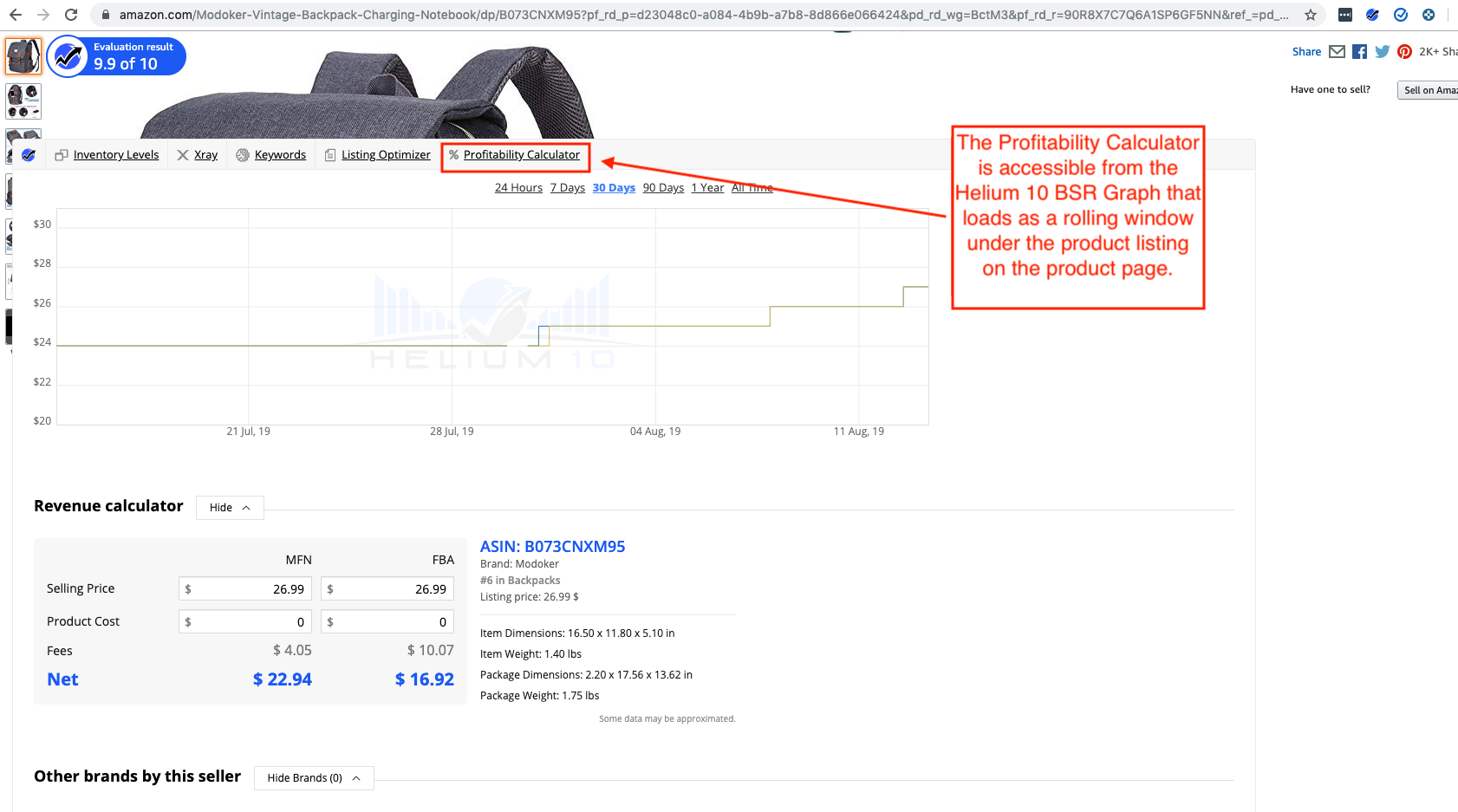This screenshot has width=1458, height=812.
Task: Share the listing via the email envelope icon
Action: [x=1337, y=51]
